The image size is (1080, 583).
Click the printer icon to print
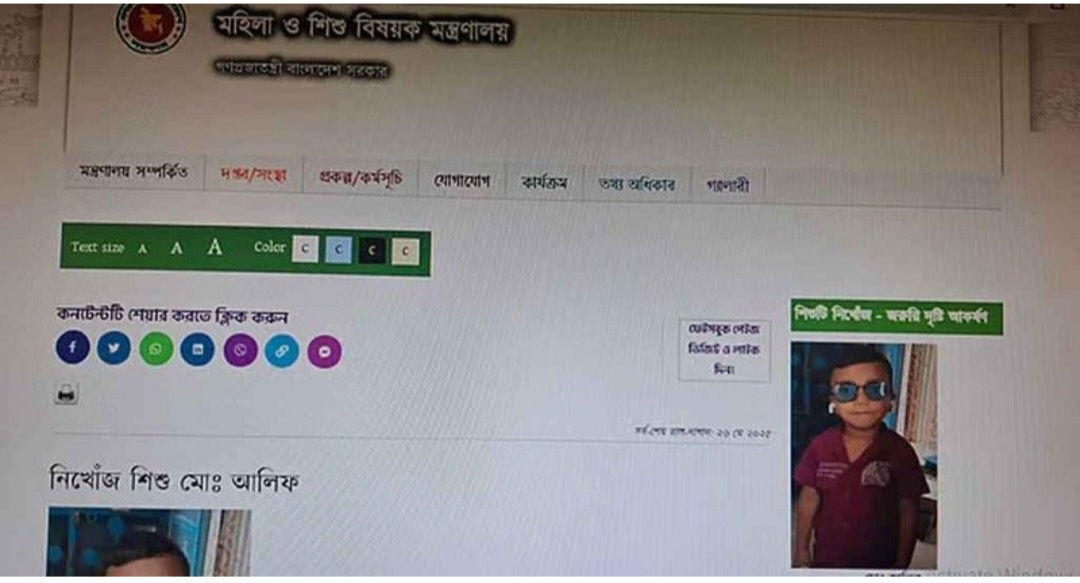click(x=66, y=394)
